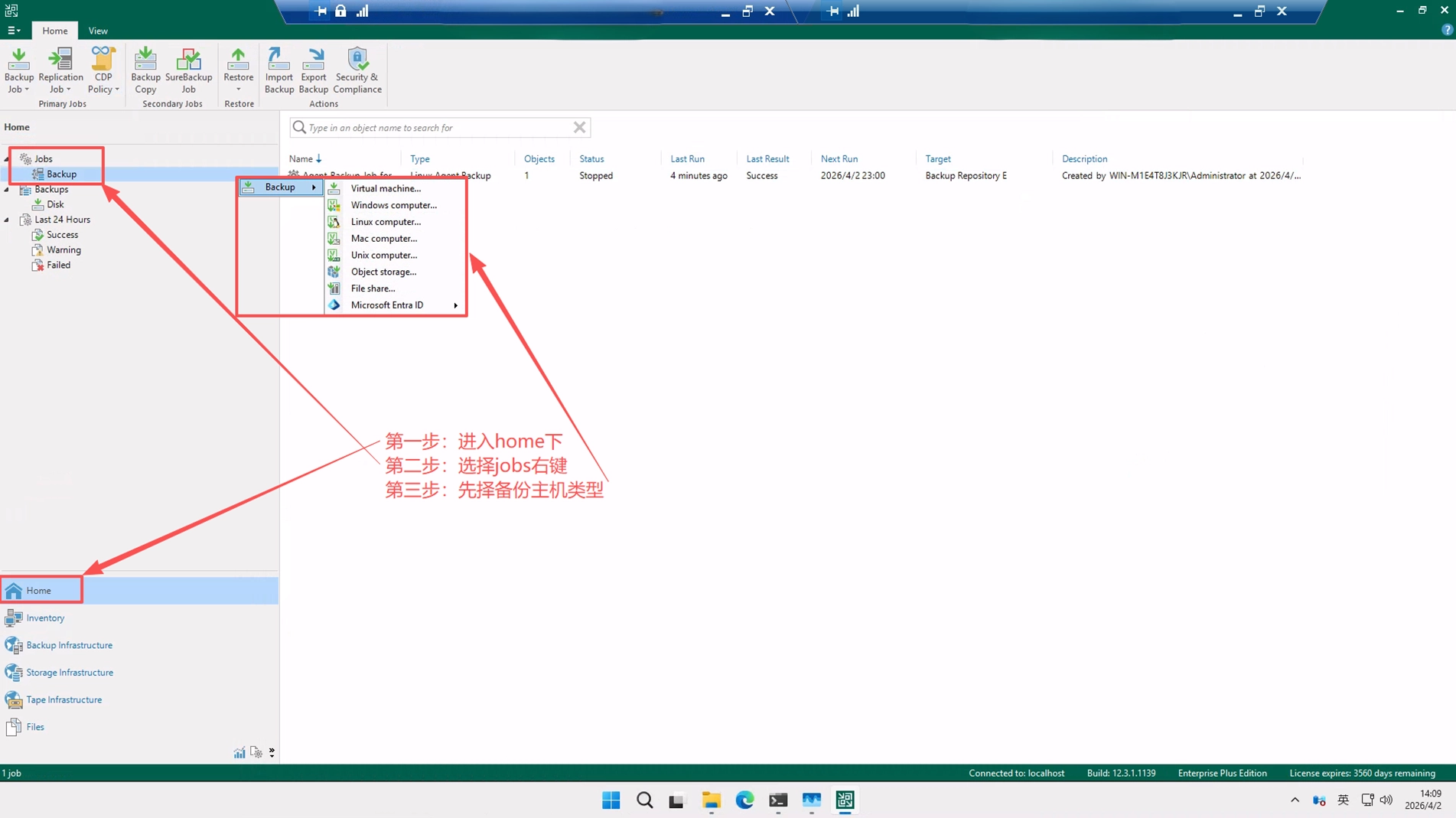Viewport: 1456px width, 818px height.
Task: Open the help question mark icon
Action: pyautogui.click(x=1447, y=30)
